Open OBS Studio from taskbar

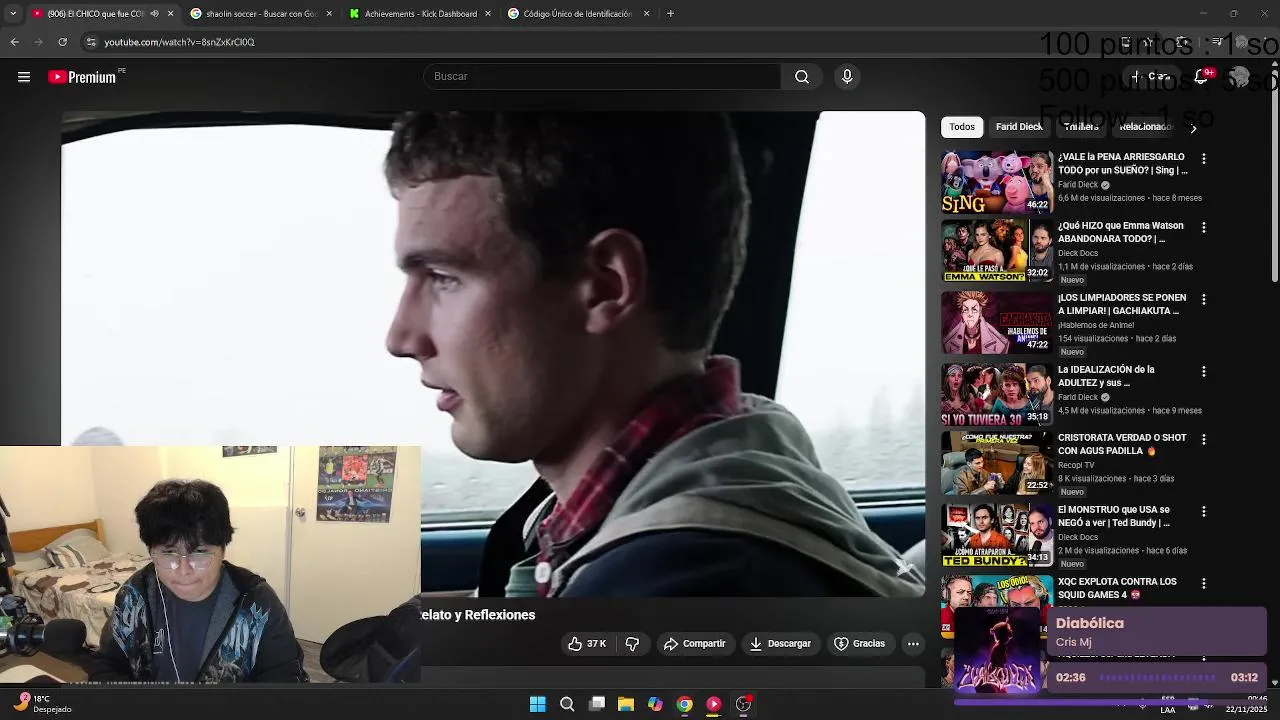click(x=743, y=704)
